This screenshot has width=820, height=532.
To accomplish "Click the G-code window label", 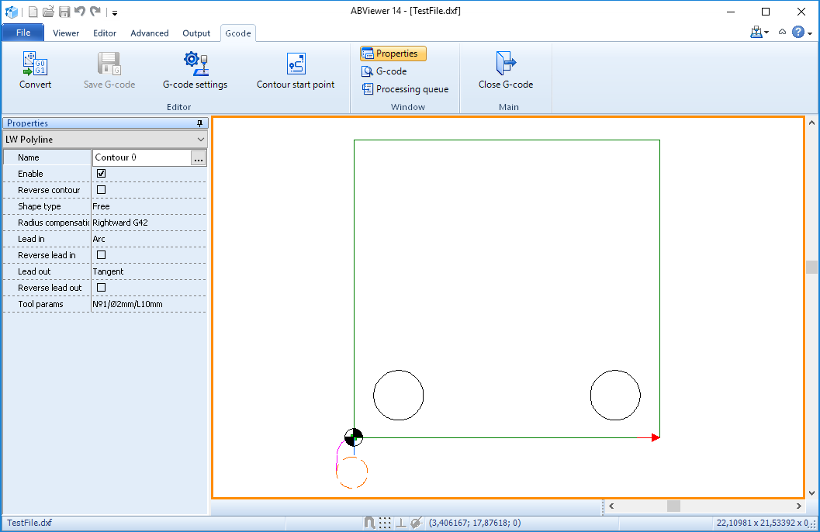I will tap(391, 71).
